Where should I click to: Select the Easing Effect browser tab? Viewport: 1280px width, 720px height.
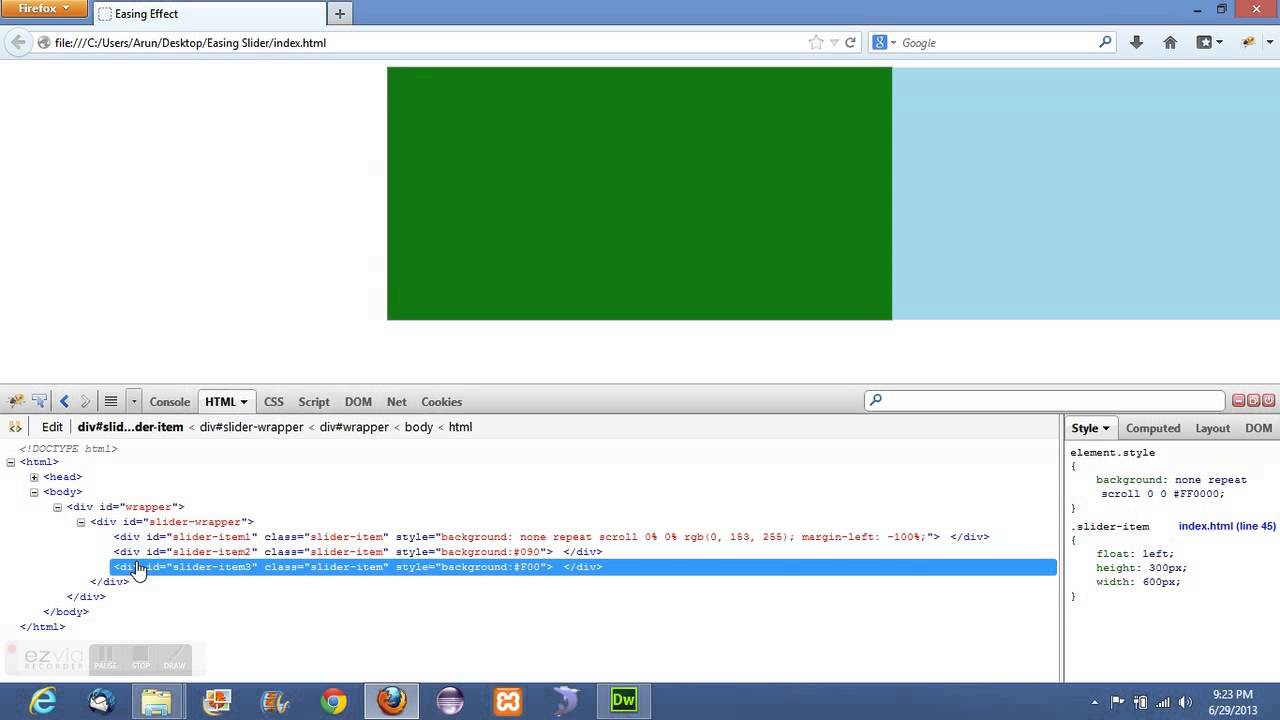210,14
